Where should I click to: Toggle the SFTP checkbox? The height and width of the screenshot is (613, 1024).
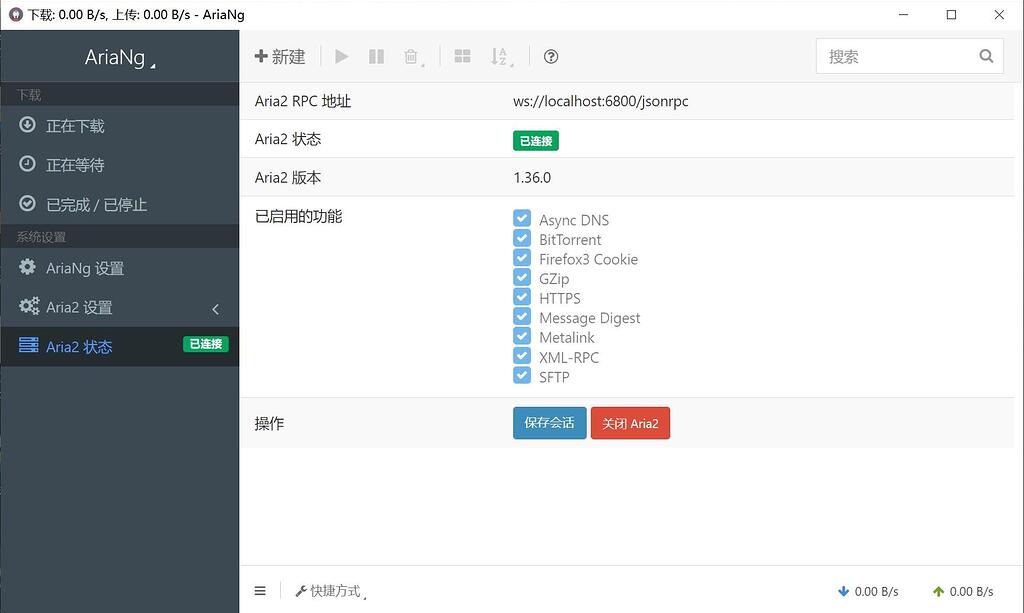pyautogui.click(x=521, y=376)
